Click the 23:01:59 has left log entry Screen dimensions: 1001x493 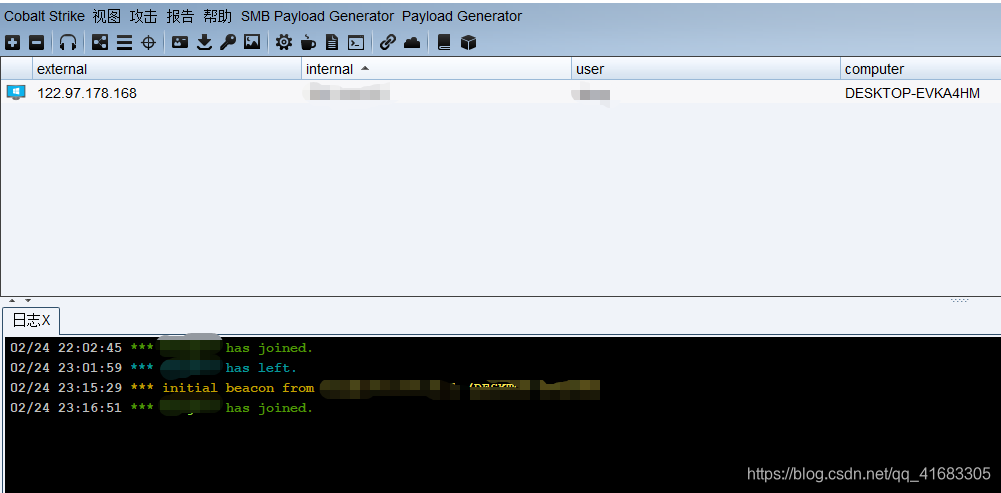154,368
